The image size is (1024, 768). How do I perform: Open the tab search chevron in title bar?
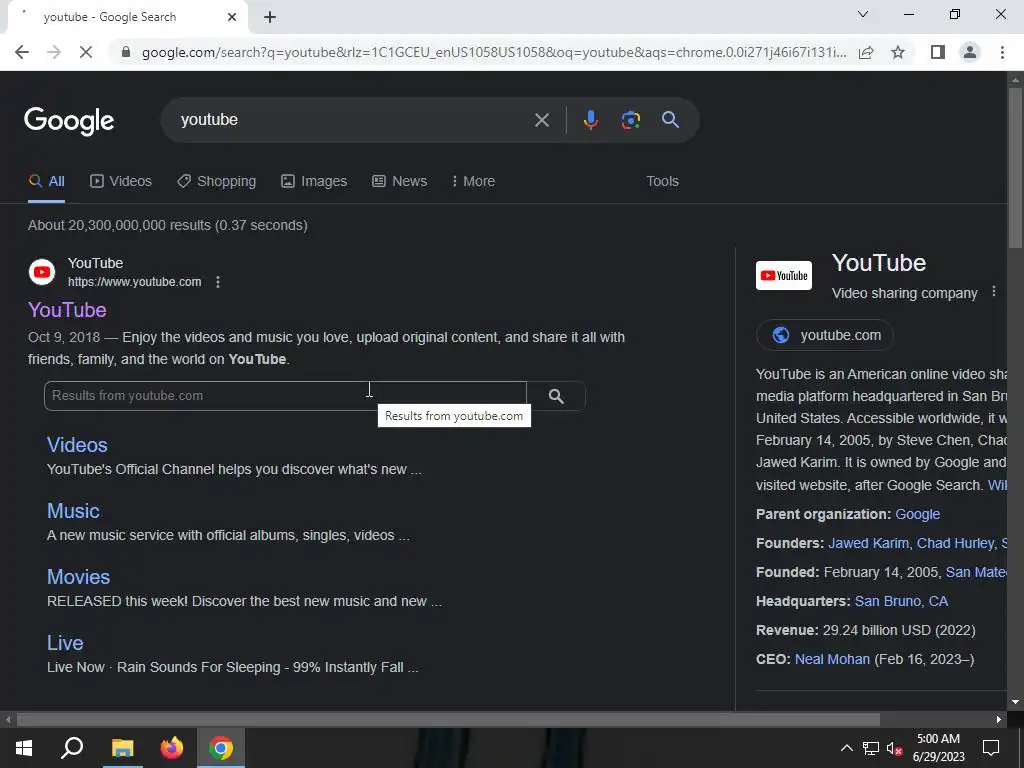pos(863,14)
